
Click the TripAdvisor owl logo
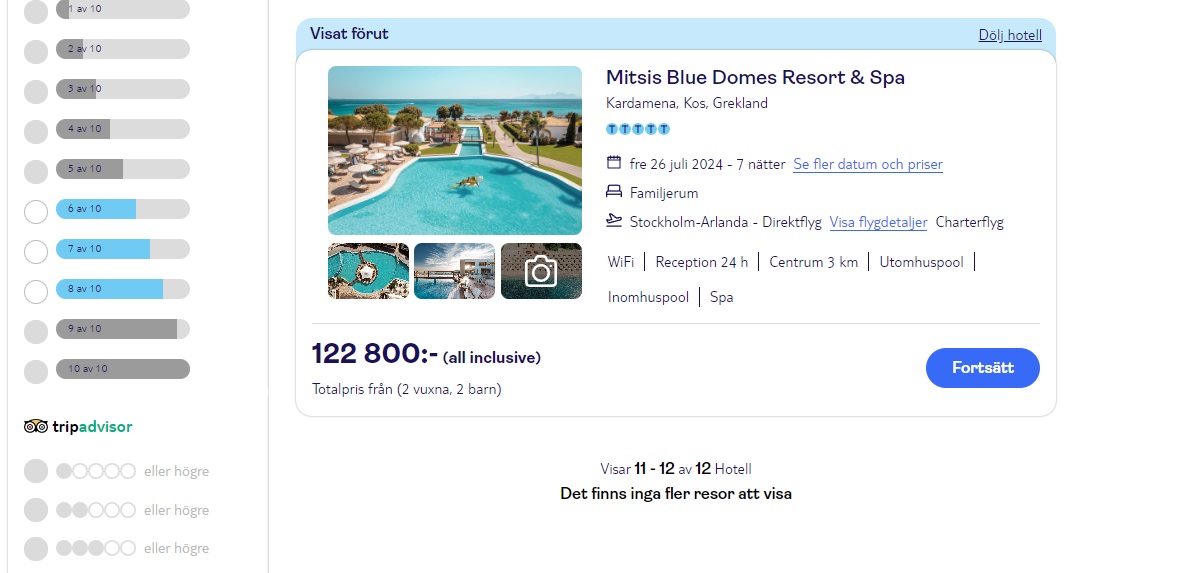[x=35, y=427]
